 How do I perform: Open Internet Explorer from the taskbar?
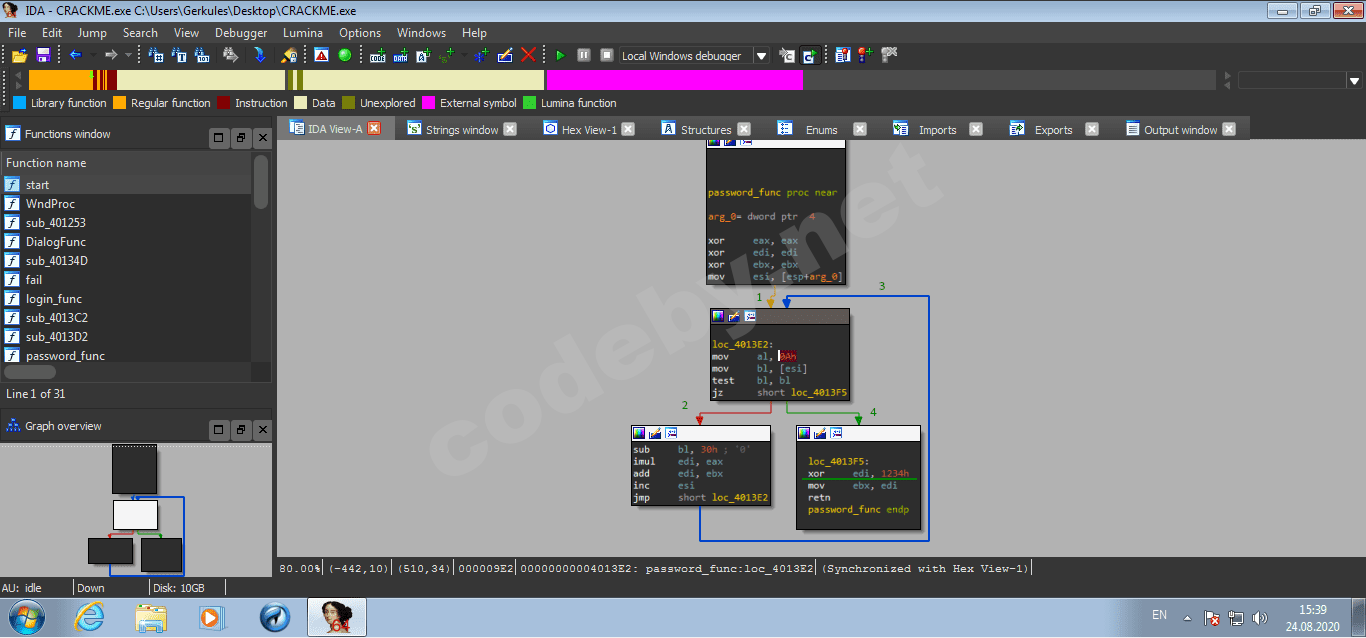[x=88, y=618]
